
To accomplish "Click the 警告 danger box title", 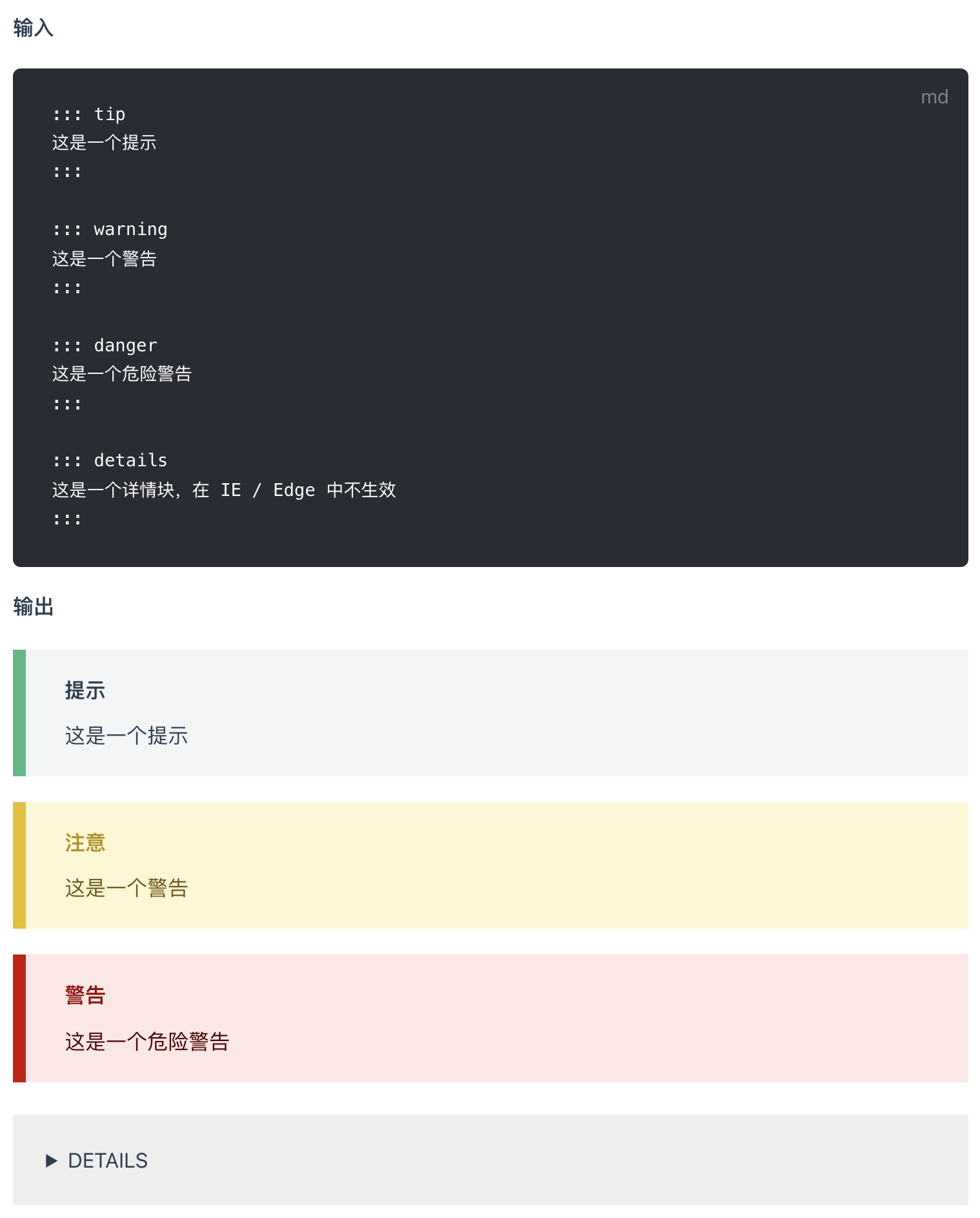I will click(85, 995).
